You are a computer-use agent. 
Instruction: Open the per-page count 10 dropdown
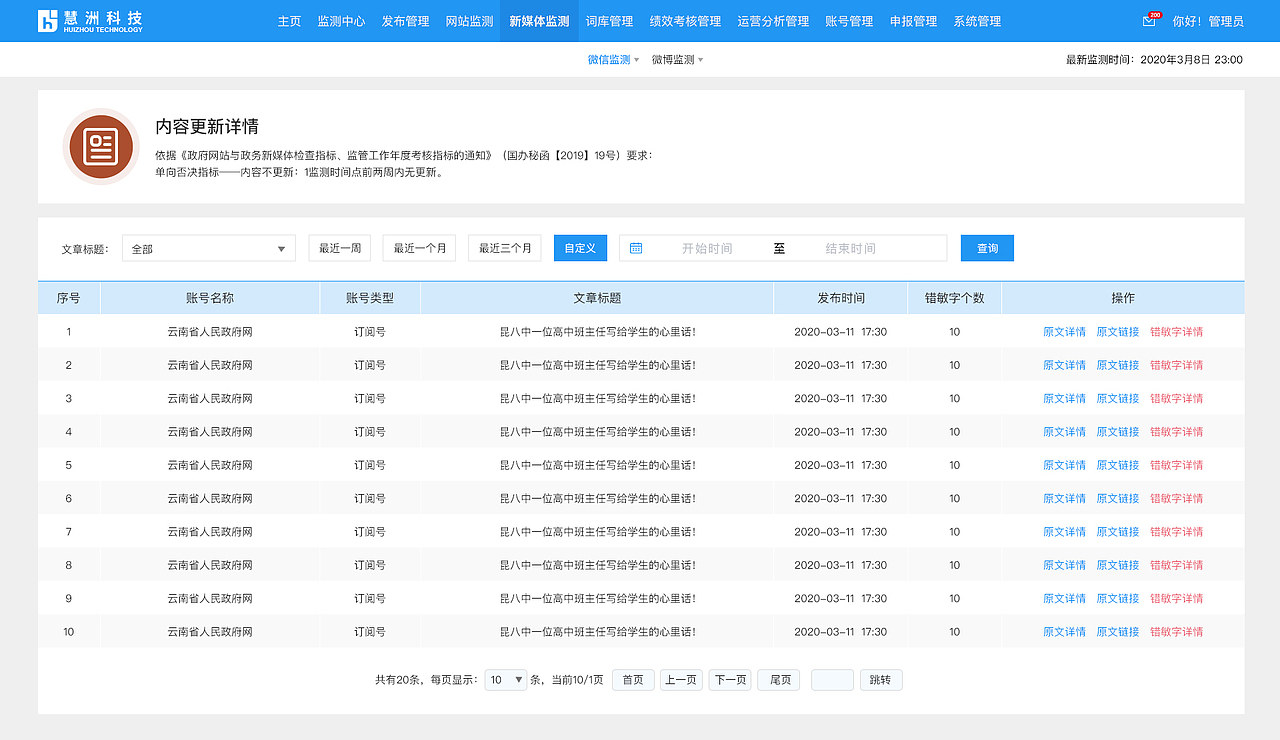pos(507,679)
